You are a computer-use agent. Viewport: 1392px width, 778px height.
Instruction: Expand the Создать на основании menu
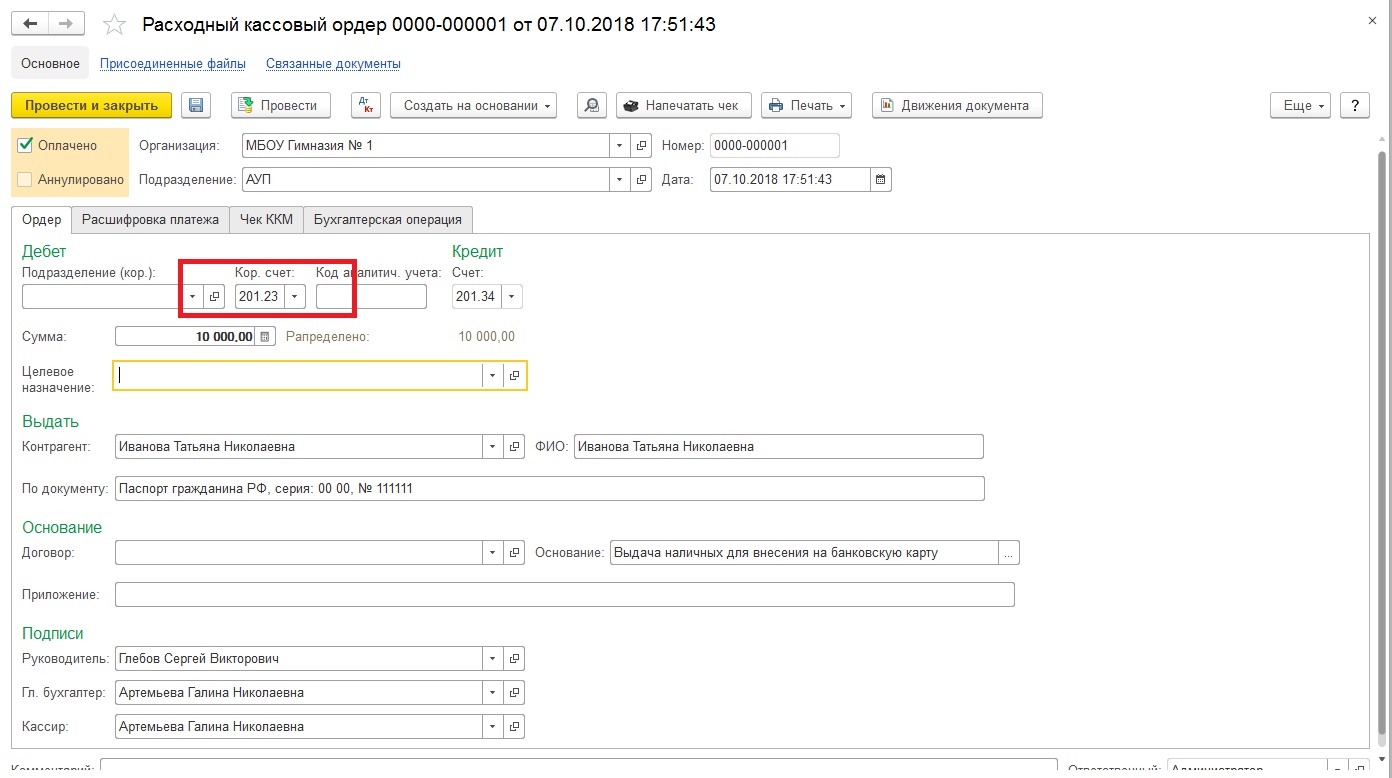473,105
